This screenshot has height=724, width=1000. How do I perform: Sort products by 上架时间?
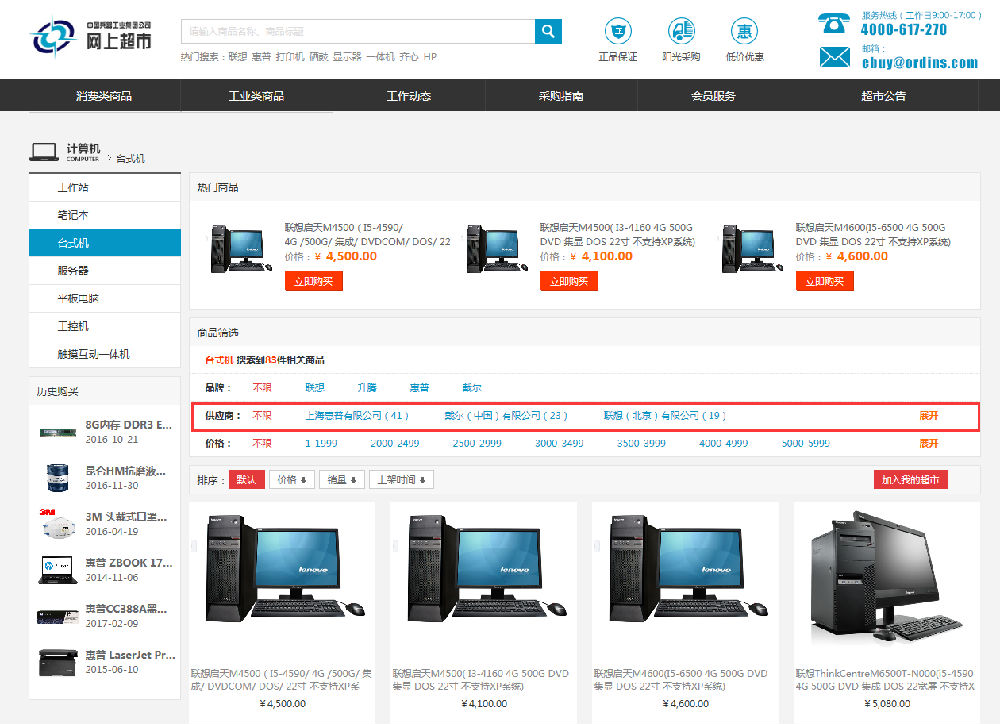point(401,480)
